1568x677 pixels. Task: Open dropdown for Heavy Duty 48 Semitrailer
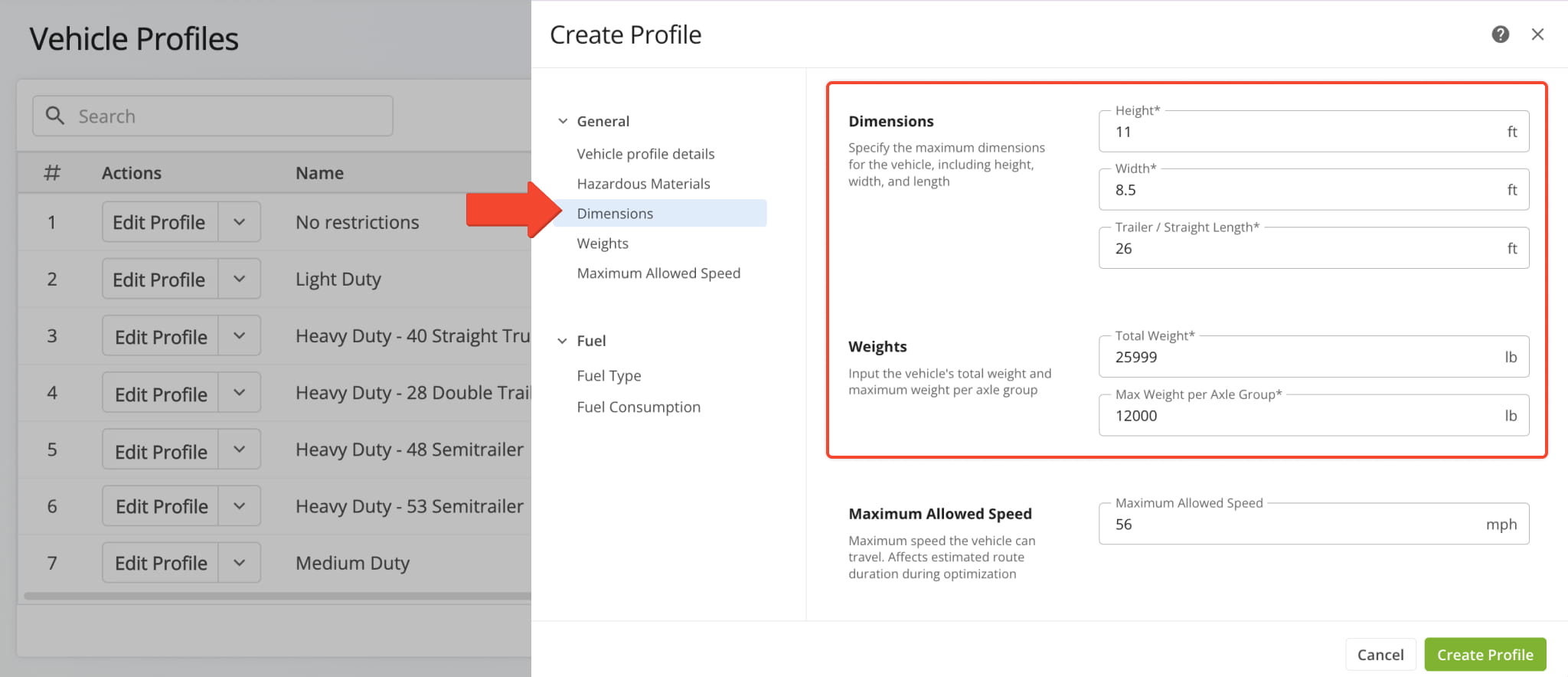point(240,450)
